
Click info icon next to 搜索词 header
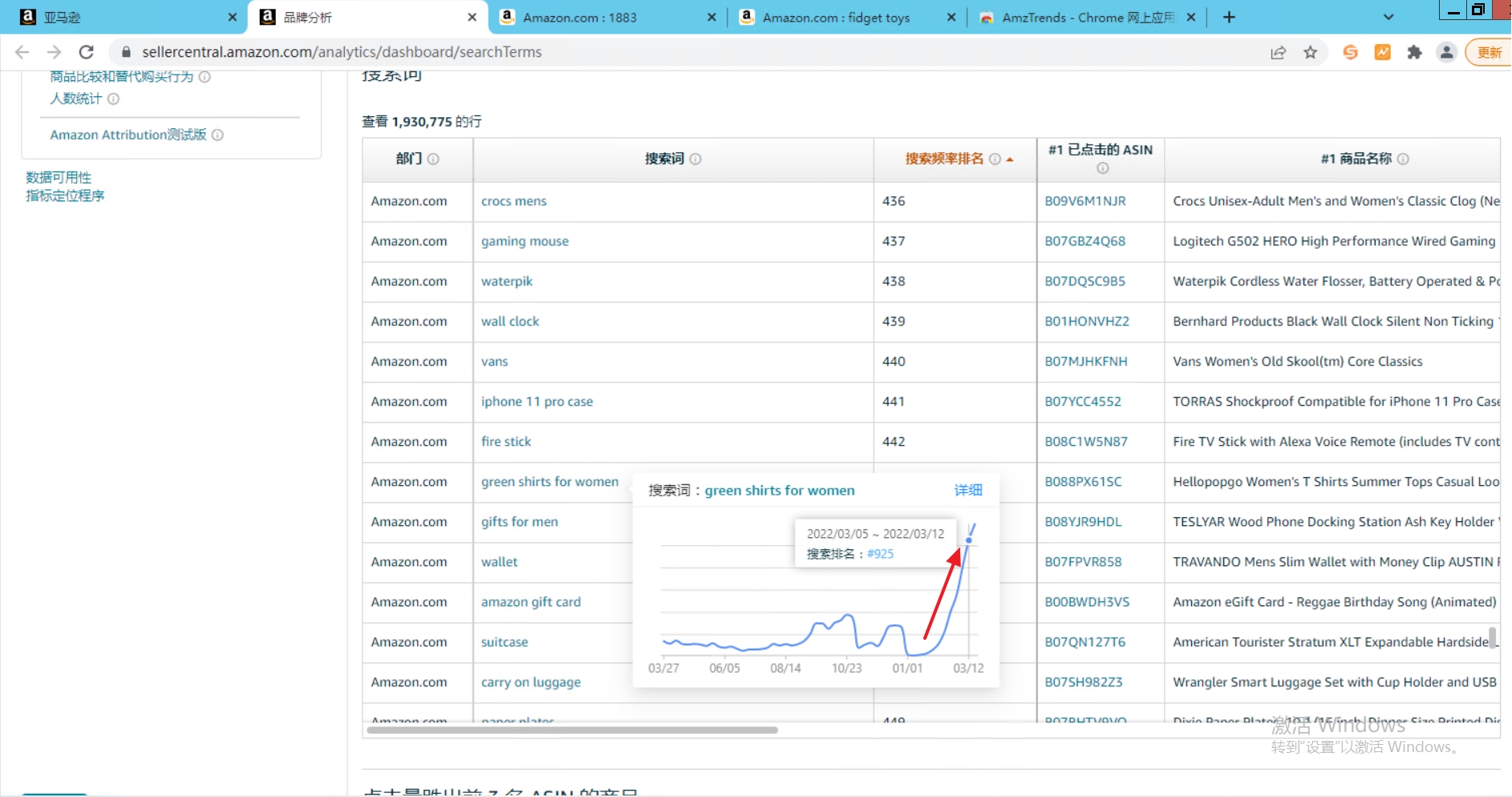point(695,159)
